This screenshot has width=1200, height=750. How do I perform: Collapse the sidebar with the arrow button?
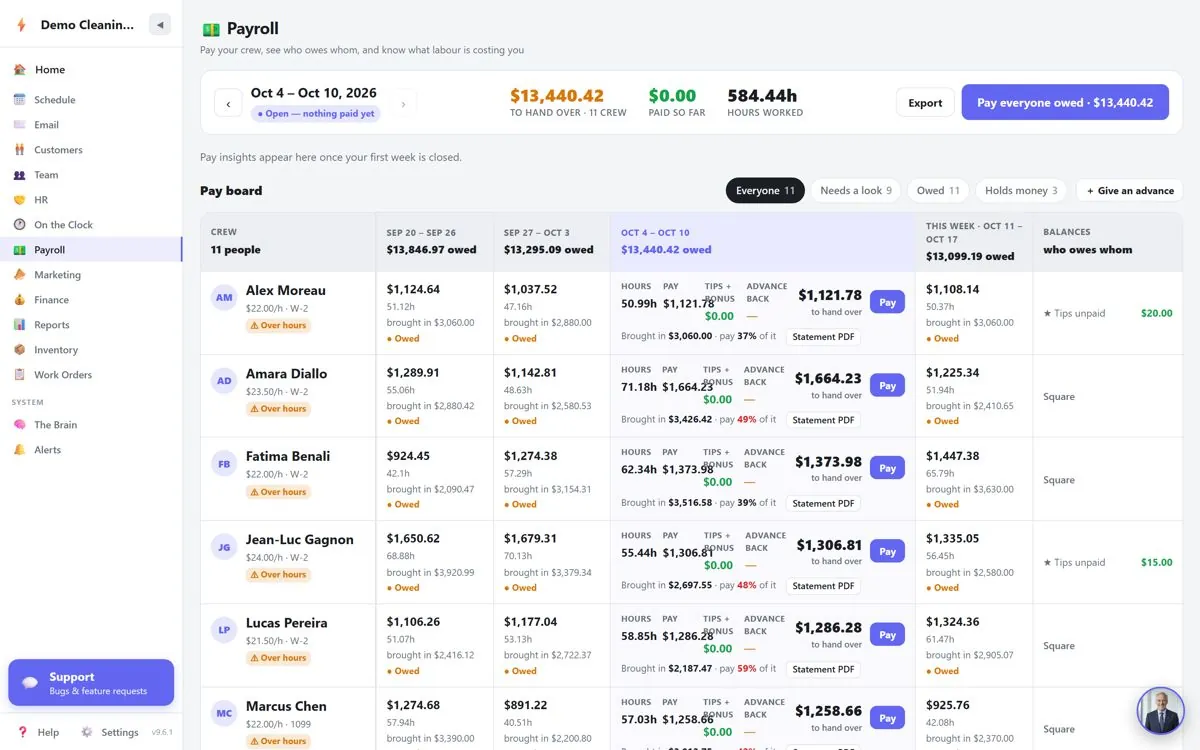[160, 25]
